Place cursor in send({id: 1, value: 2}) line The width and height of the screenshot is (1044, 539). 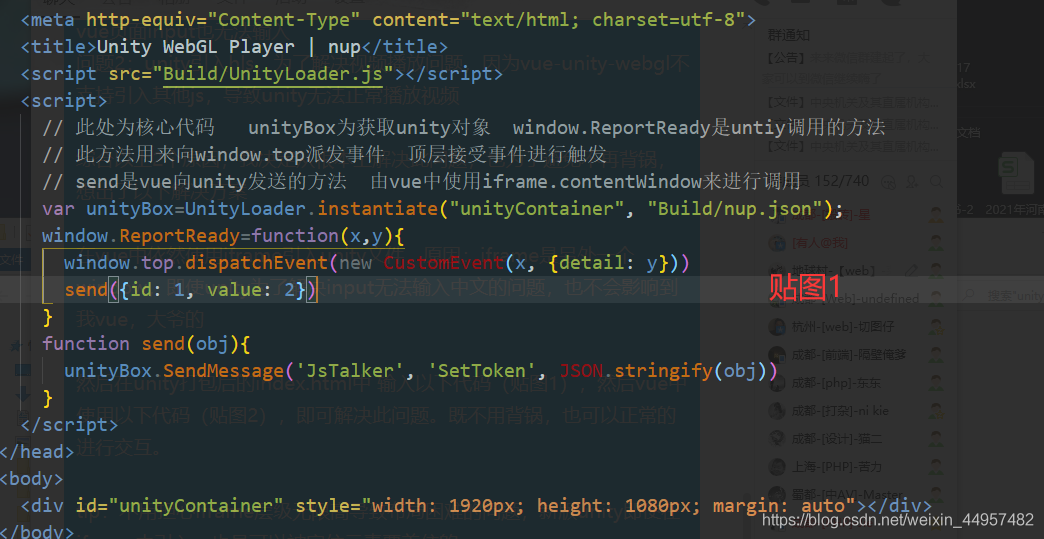(x=190, y=290)
